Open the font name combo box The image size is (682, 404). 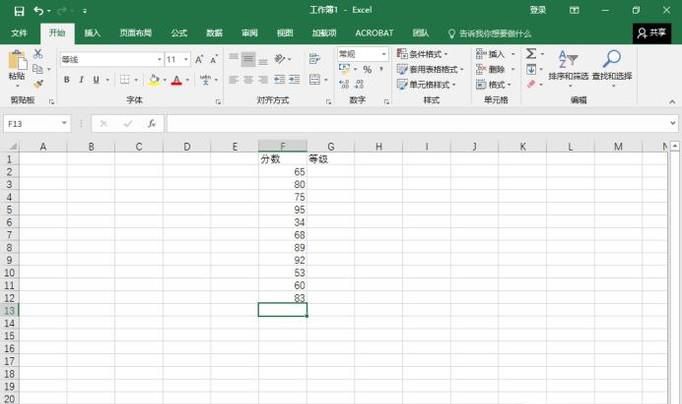tap(111, 60)
